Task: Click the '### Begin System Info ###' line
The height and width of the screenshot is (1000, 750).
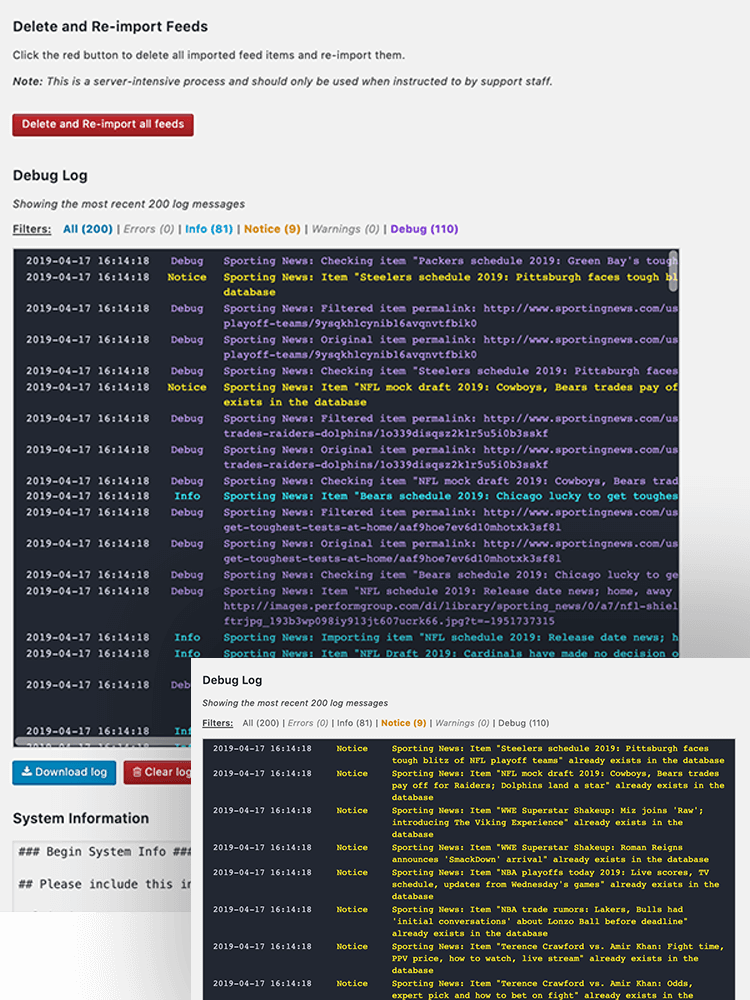Action: tap(105, 852)
